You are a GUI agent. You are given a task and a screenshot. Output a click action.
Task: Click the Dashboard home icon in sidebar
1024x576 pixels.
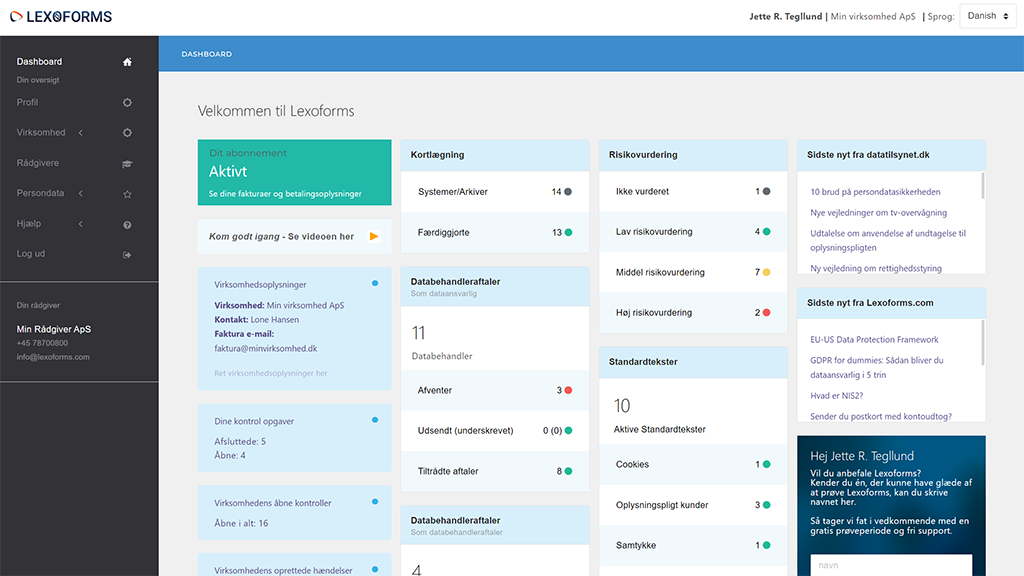click(x=127, y=61)
